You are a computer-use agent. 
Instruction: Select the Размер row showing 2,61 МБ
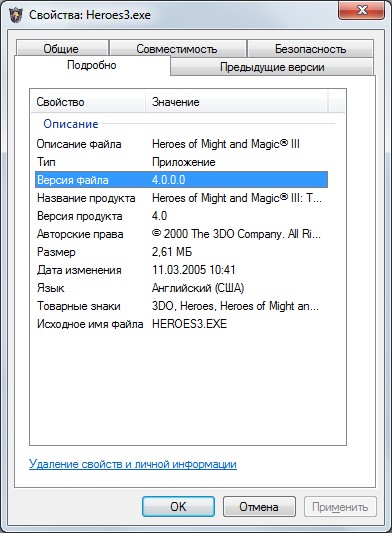182,252
